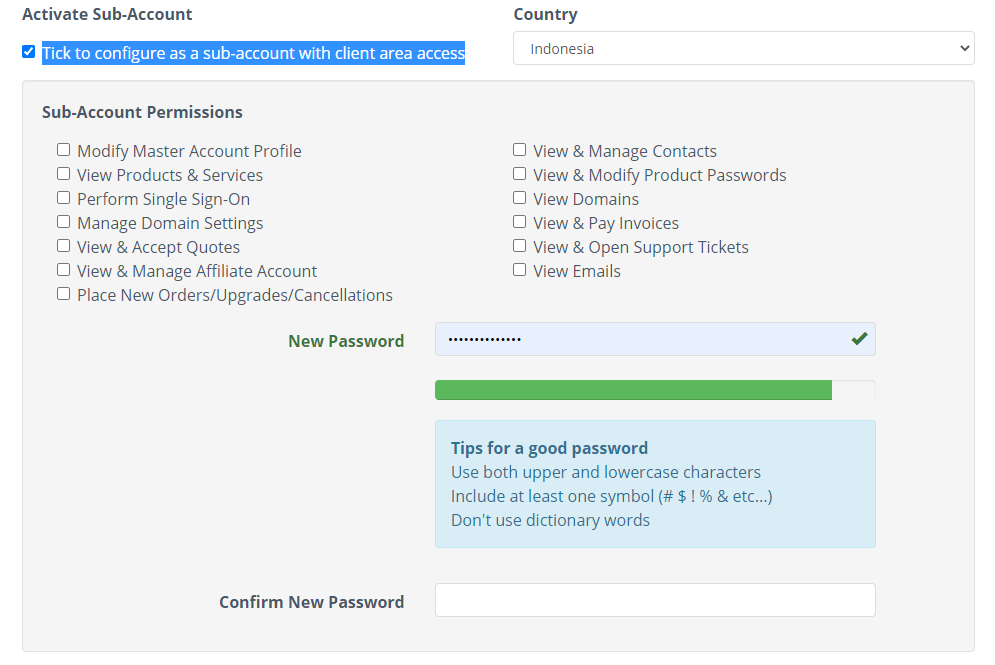Focus the Confirm New Password field
995x665 pixels.
655,600
